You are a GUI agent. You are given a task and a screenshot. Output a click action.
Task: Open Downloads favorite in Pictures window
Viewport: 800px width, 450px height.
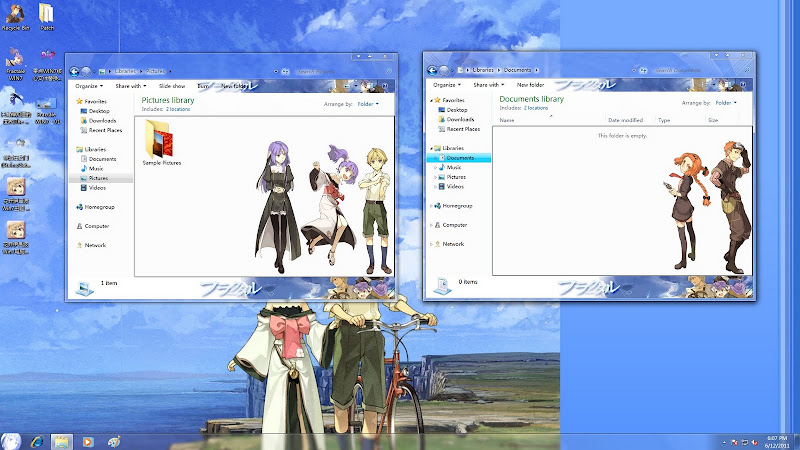click(x=98, y=120)
